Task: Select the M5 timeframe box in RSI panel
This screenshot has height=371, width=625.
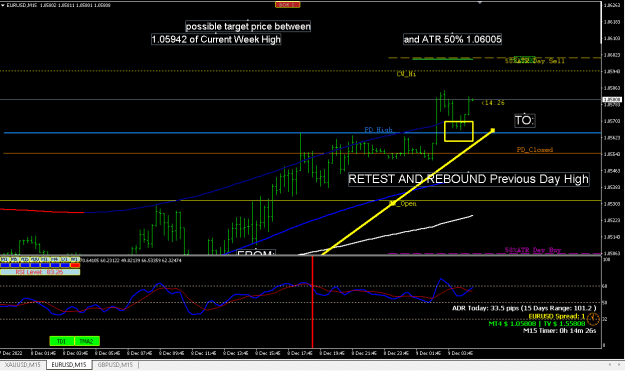Action: (x=15, y=259)
